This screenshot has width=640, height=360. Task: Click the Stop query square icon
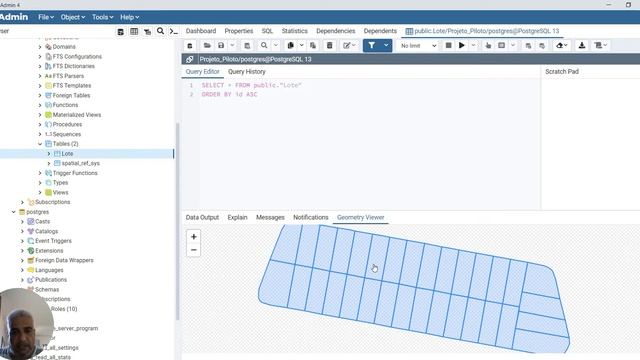tap(448, 45)
